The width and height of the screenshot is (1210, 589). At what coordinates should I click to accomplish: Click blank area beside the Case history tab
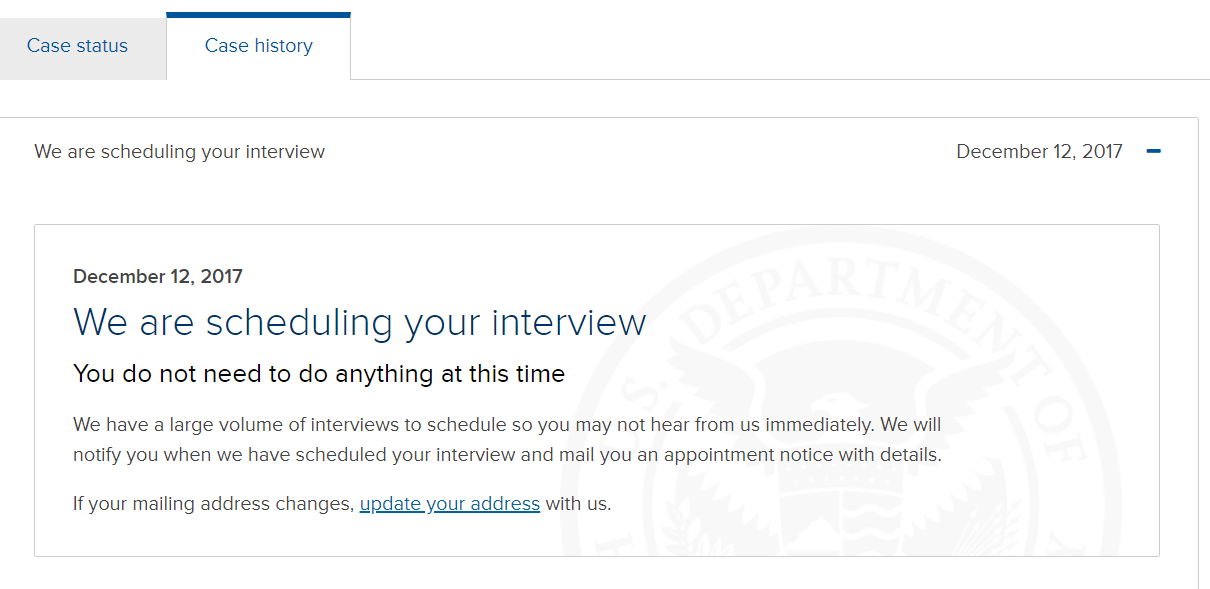pos(780,45)
